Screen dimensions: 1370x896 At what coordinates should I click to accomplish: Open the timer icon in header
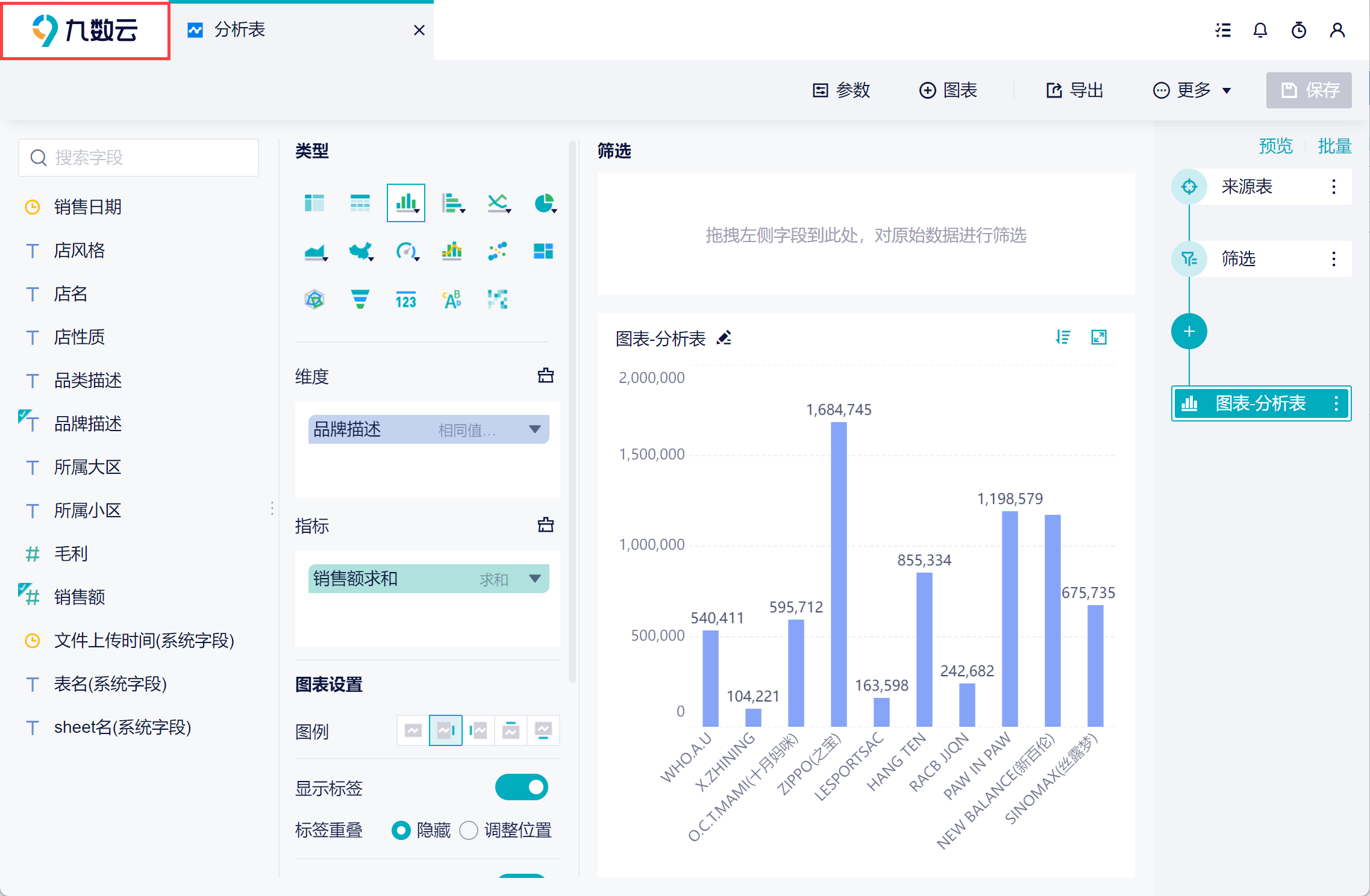coord(1299,30)
